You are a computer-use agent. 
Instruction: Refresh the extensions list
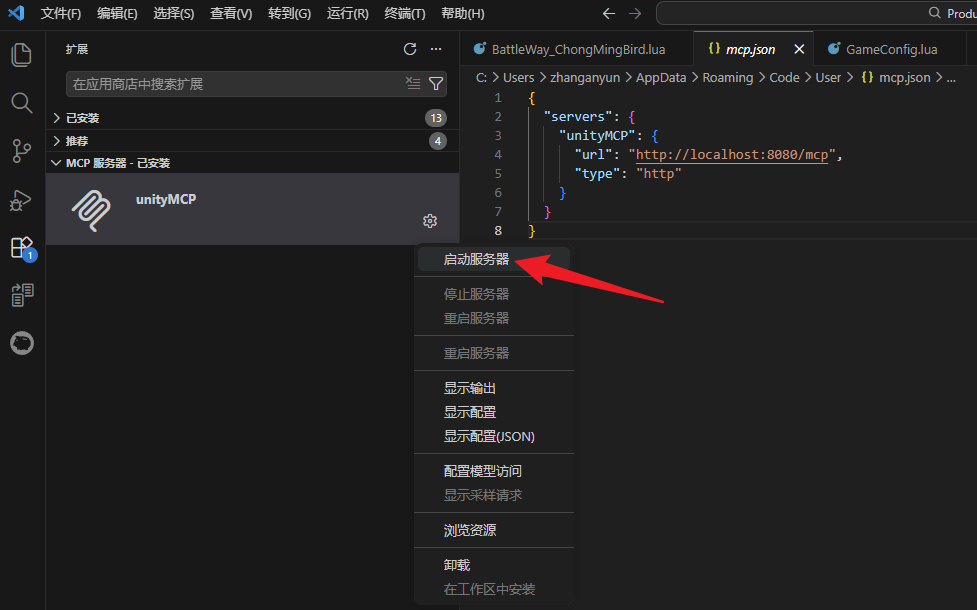(x=410, y=49)
